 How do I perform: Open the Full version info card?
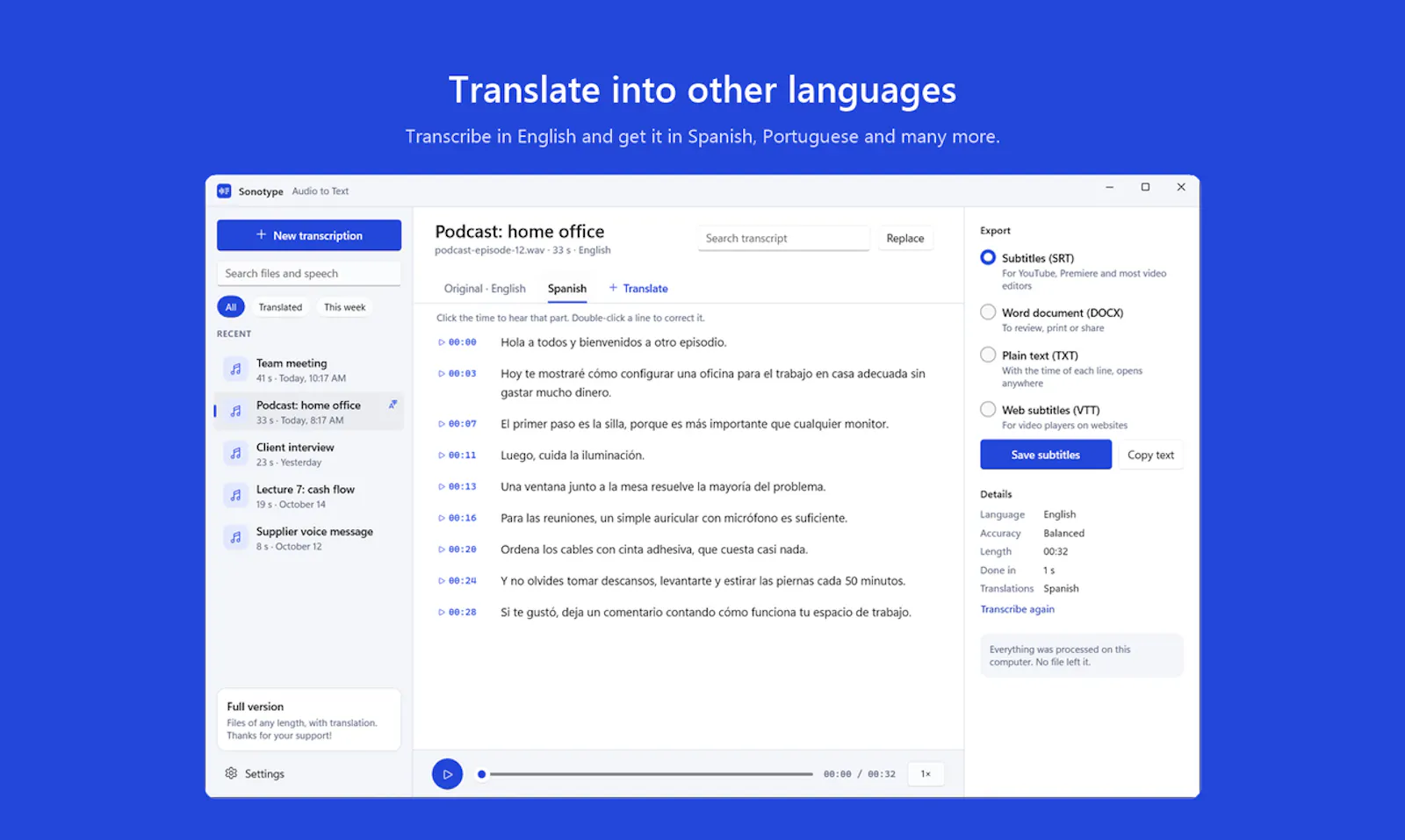click(x=309, y=720)
